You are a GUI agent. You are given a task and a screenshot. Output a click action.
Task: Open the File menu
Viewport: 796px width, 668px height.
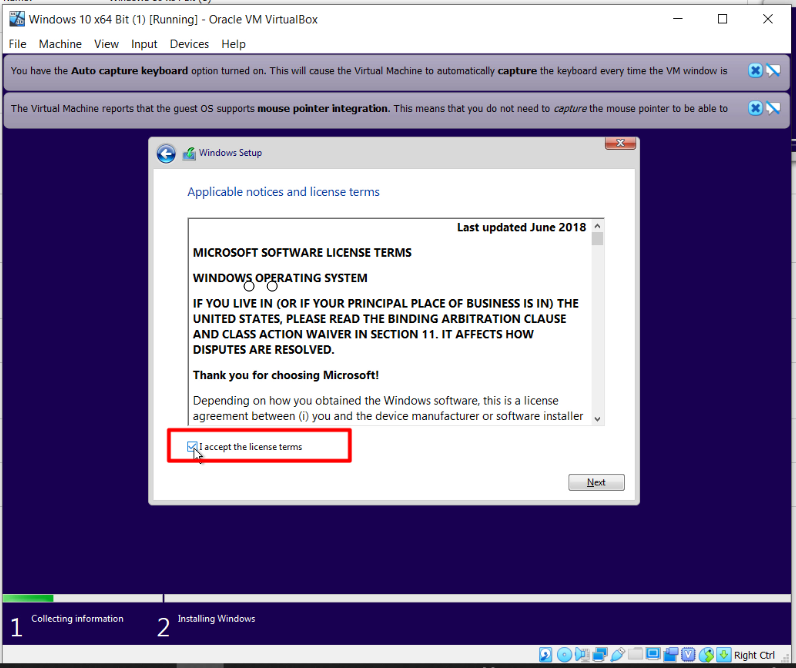(x=17, y=44)
